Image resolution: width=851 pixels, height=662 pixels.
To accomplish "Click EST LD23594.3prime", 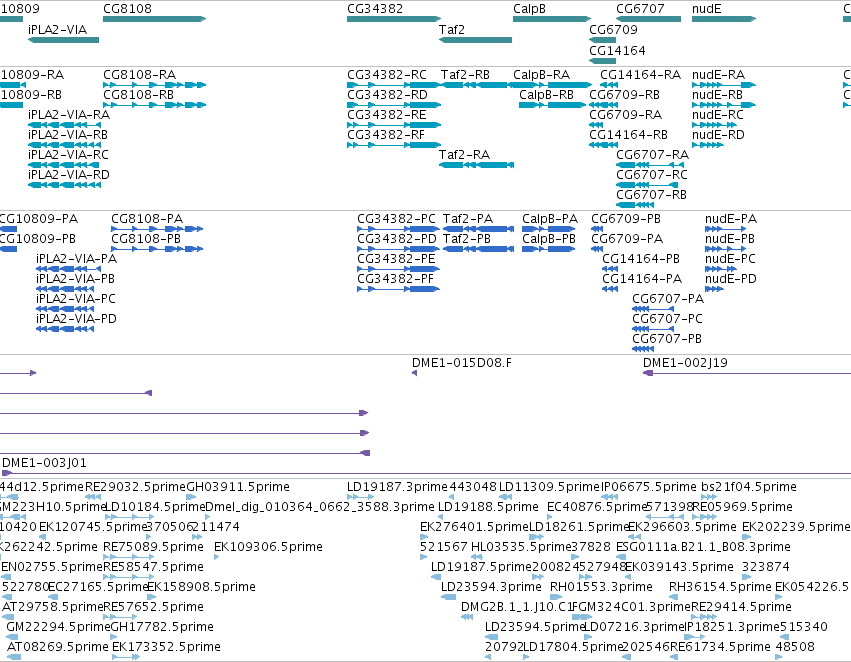I will click(491, 587).
